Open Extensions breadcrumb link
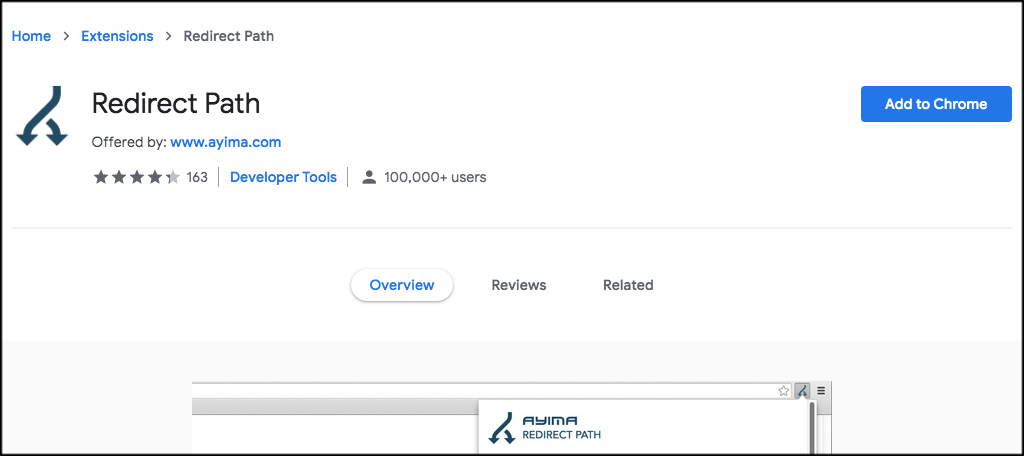The image size is (1024, 456). pos(117,36)
